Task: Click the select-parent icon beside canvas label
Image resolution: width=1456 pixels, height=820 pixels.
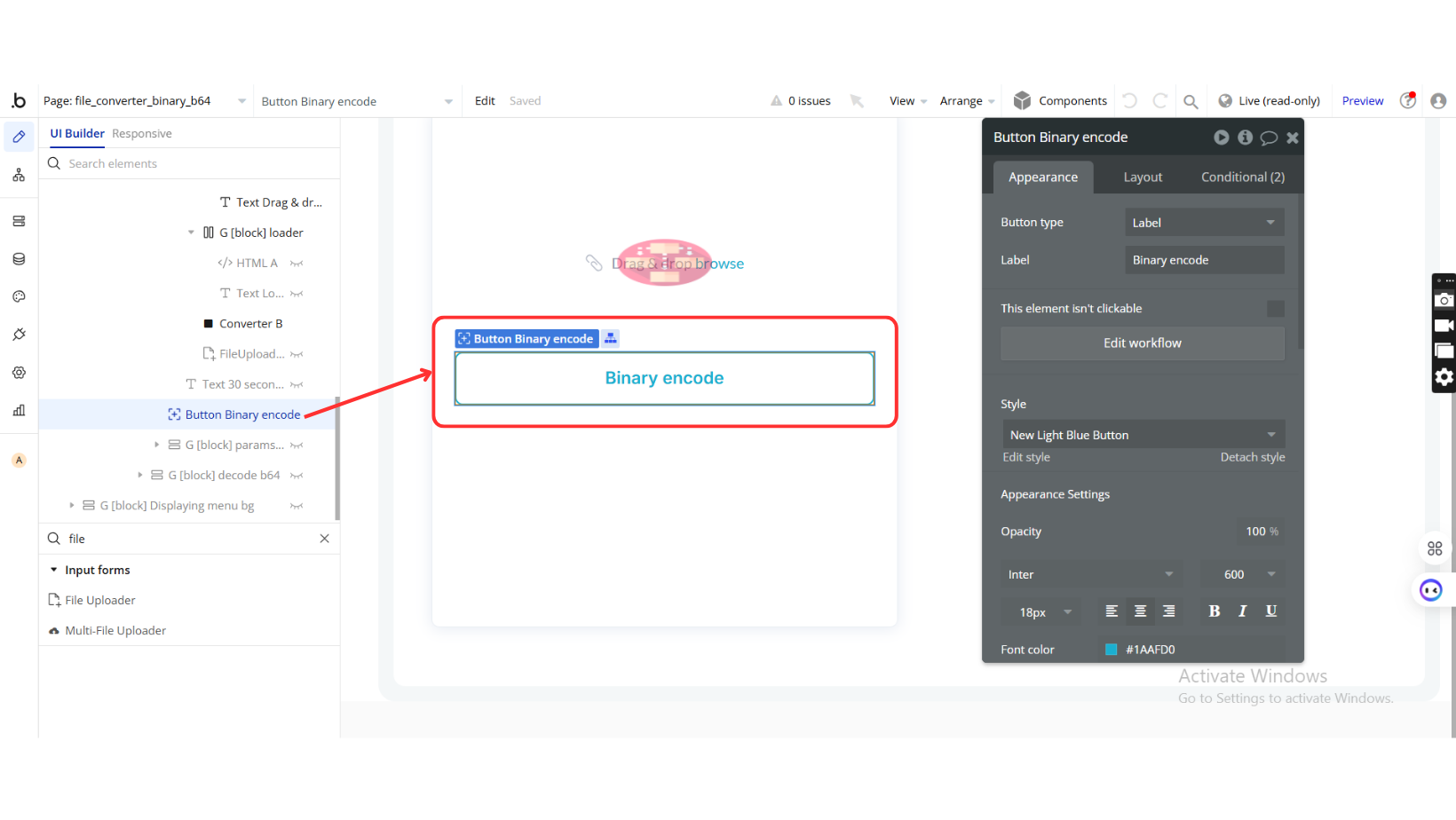Action: tap(610, 338)
